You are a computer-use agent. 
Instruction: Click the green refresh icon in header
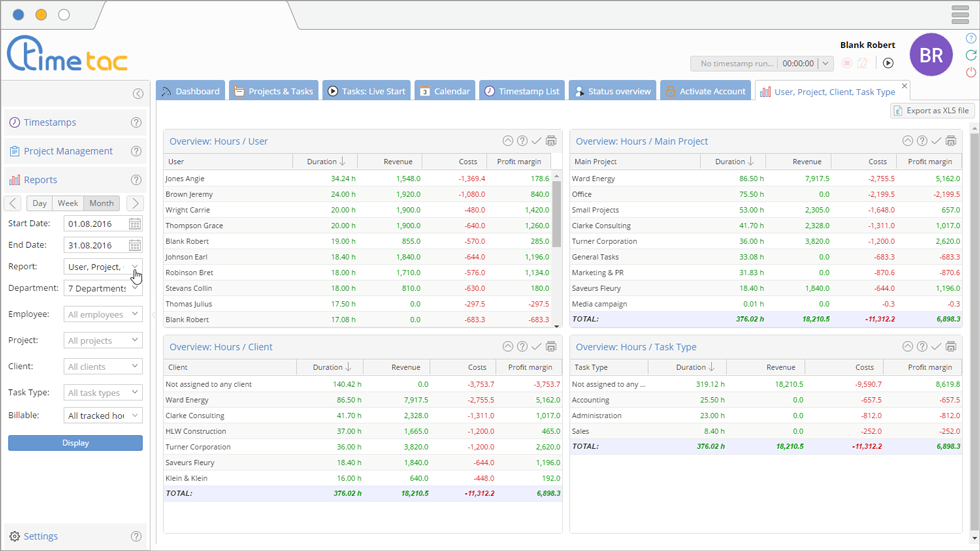tap(971, 56)
